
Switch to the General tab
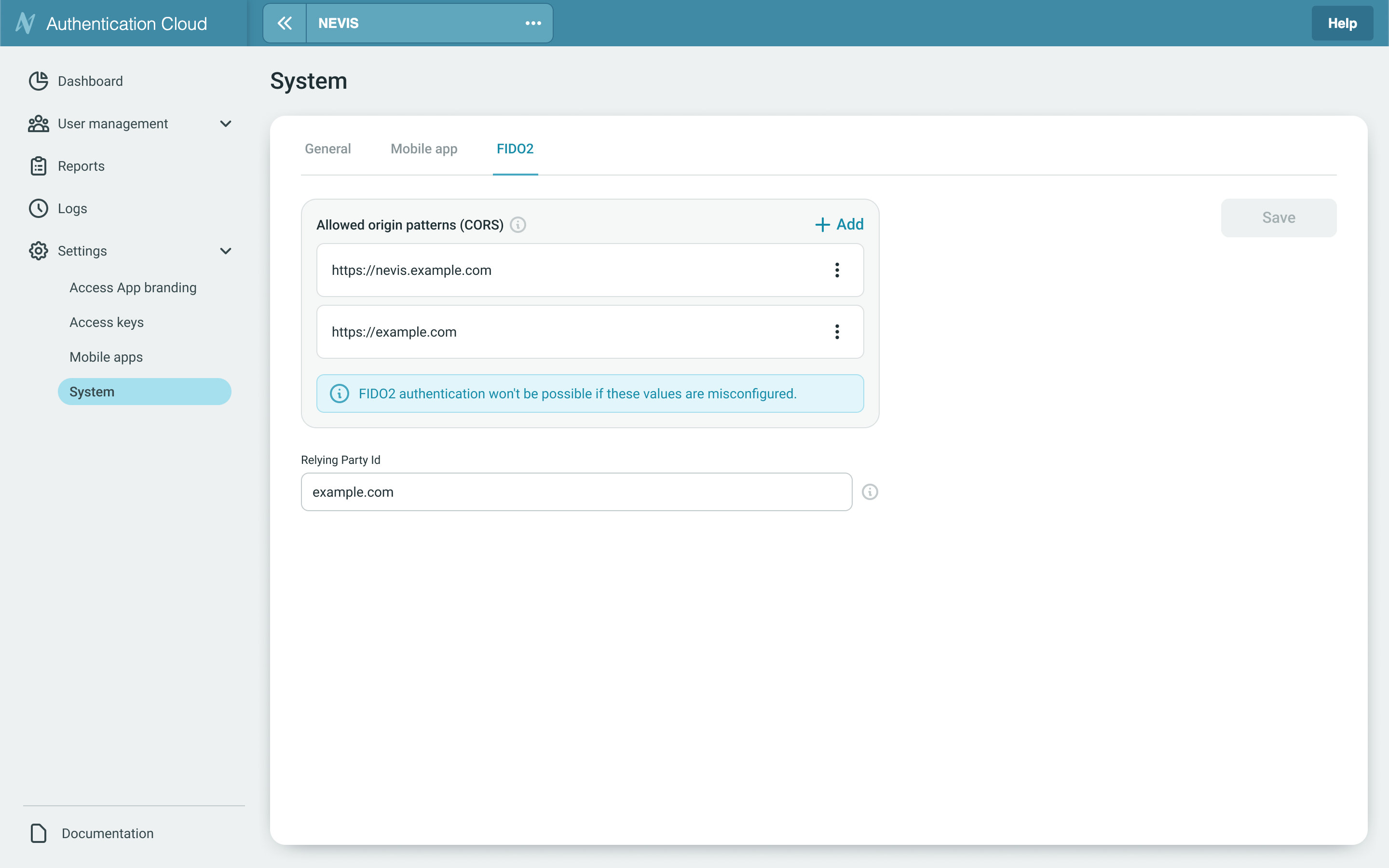(x=327, y=149)
